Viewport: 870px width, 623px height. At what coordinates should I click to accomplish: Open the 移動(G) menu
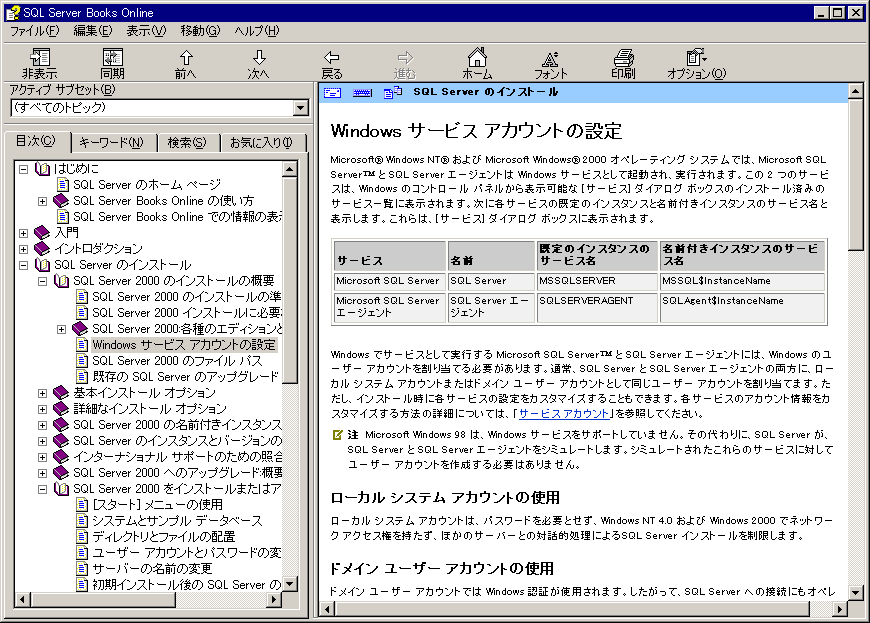click(200, 31)
